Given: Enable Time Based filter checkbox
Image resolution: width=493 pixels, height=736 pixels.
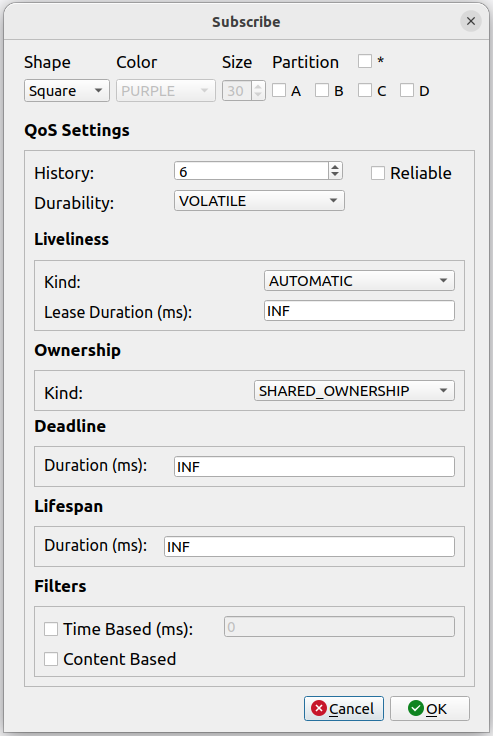Looking at the screenshot, I should click(51, 629).
